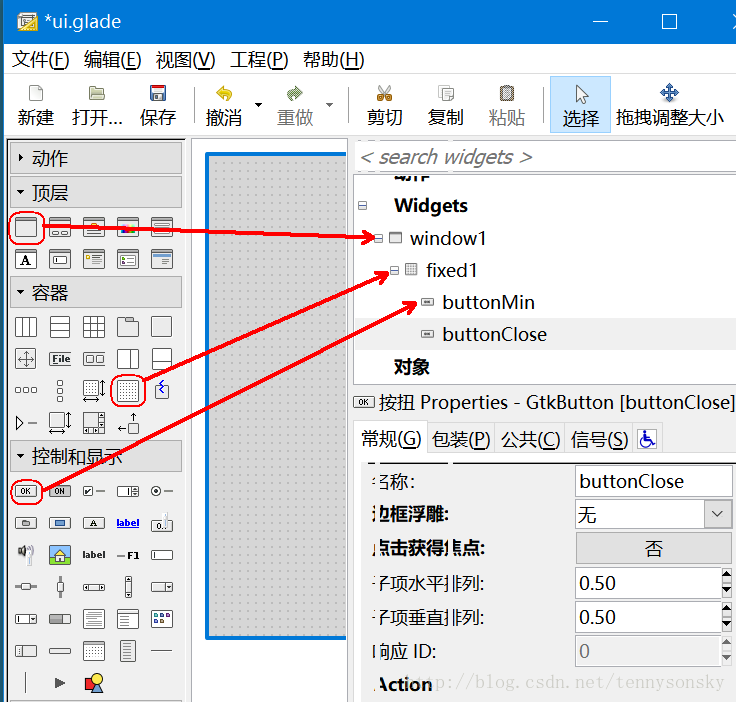
Task: Open the 边框浮雕 combo box
Action: [x=653, y=514]
